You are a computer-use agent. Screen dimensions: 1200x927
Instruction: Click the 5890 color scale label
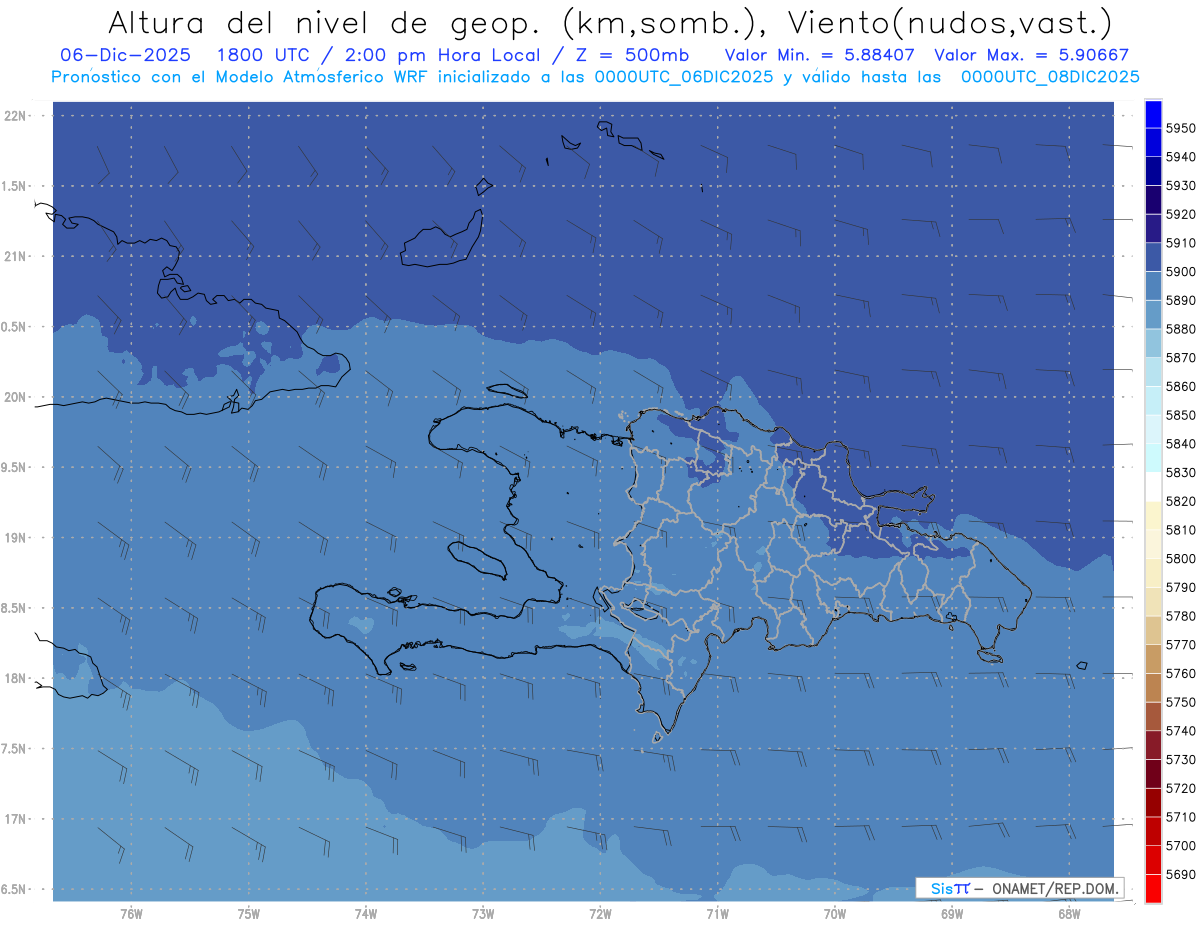click(1180, 300)
